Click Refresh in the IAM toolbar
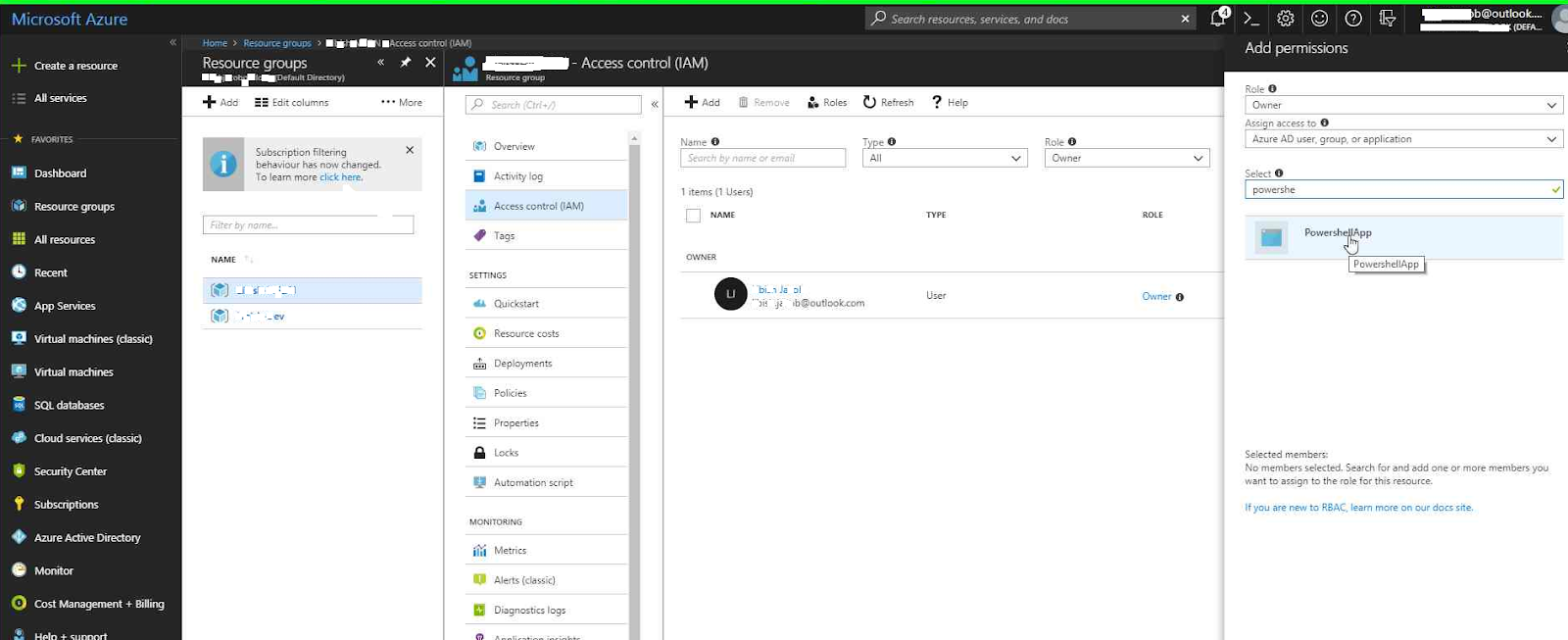 (x=888, y=102)
